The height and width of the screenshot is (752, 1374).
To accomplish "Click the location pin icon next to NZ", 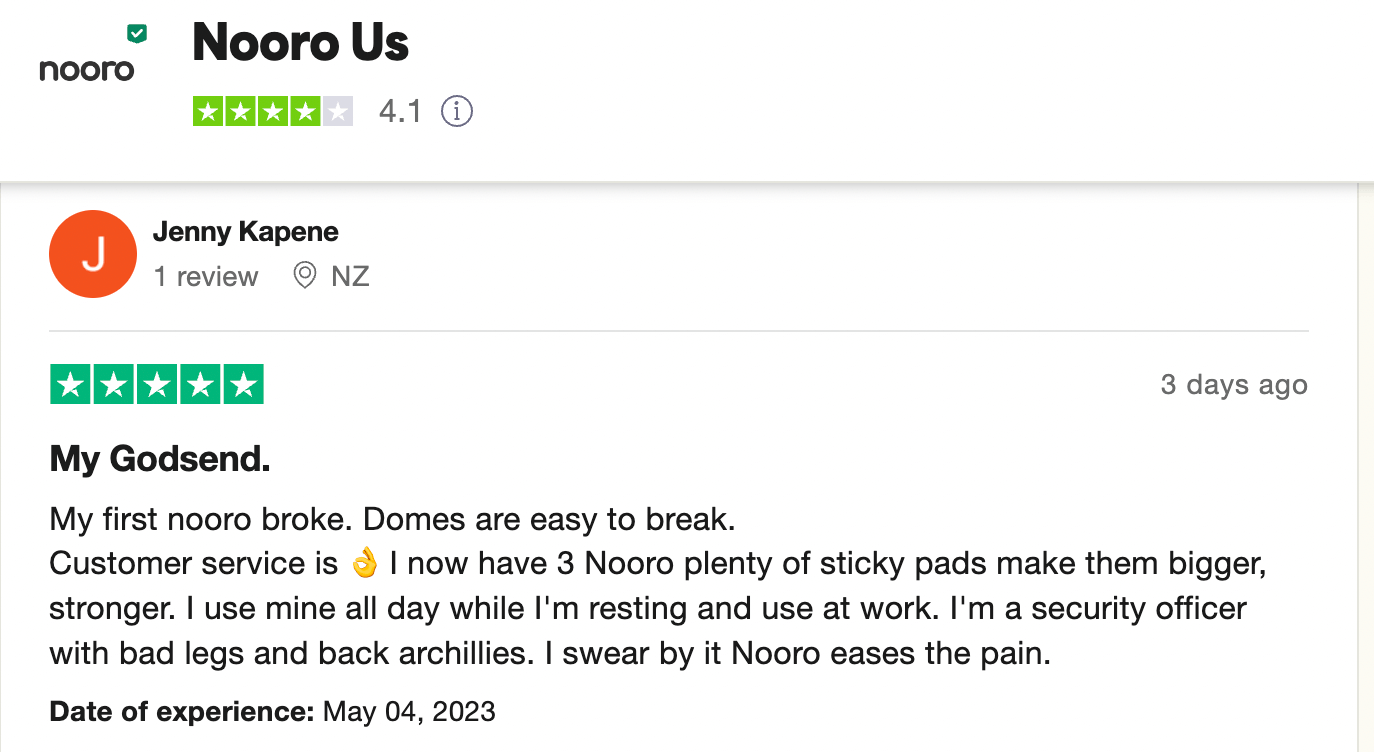I will click(x=305, y=275).
